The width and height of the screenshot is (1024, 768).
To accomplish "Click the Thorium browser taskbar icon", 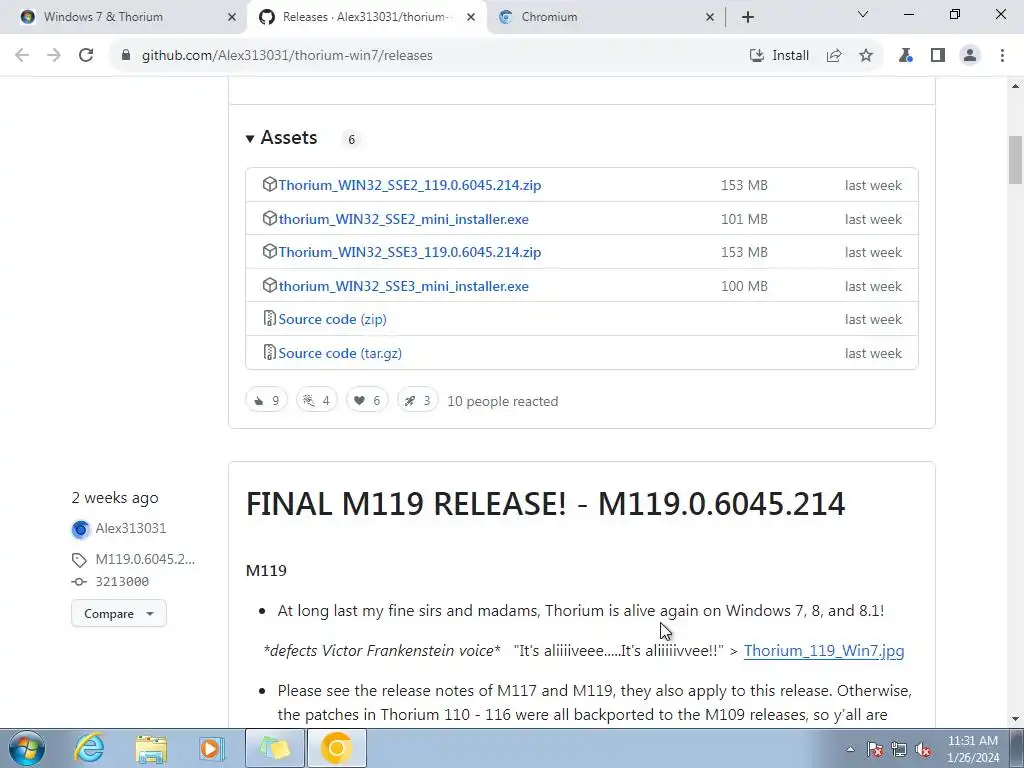I will [x=337, y=748].
